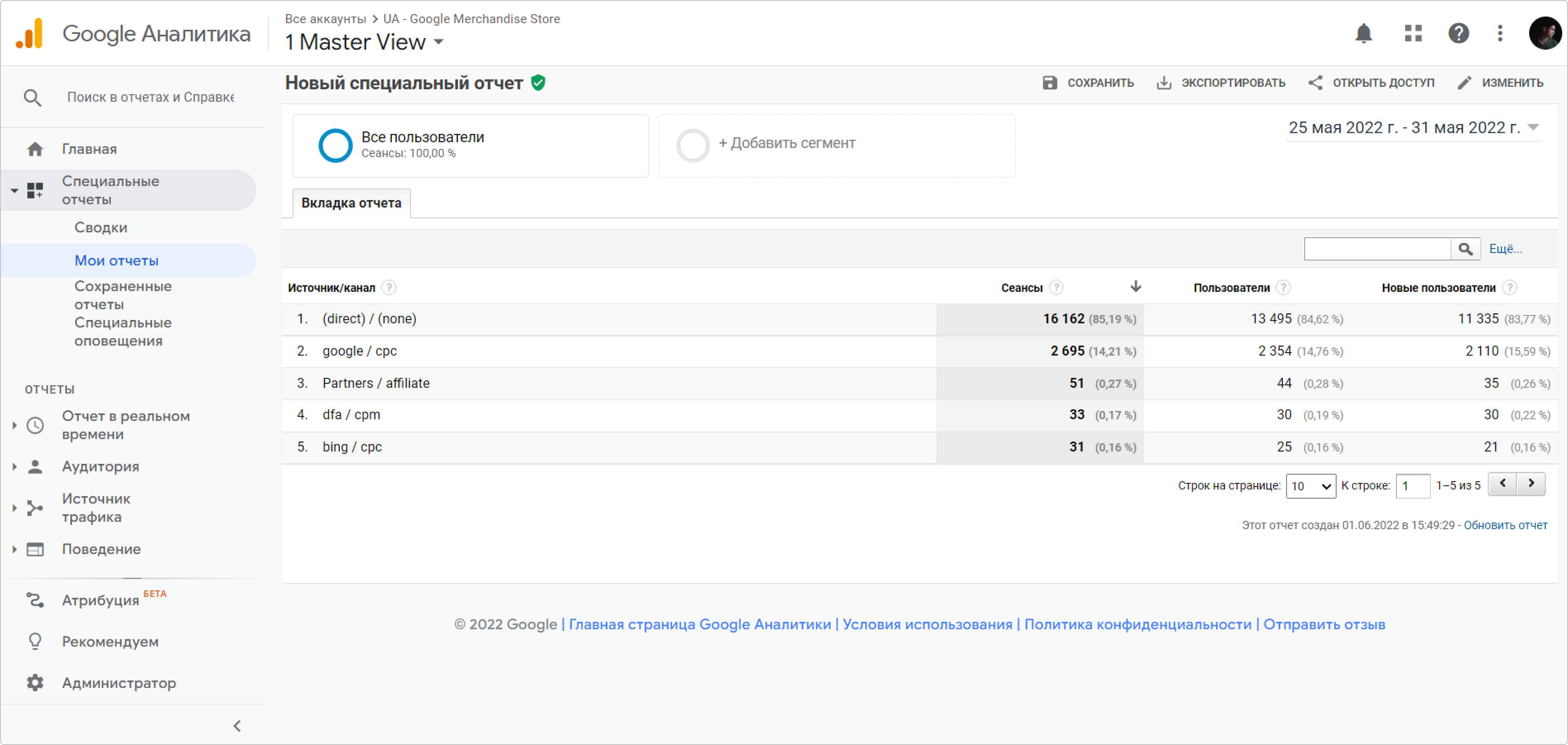Image resolution: width=1568 pixels, height=745 pixels.
Task: Click the help question mark icon in header
Action: (1458, 33)
